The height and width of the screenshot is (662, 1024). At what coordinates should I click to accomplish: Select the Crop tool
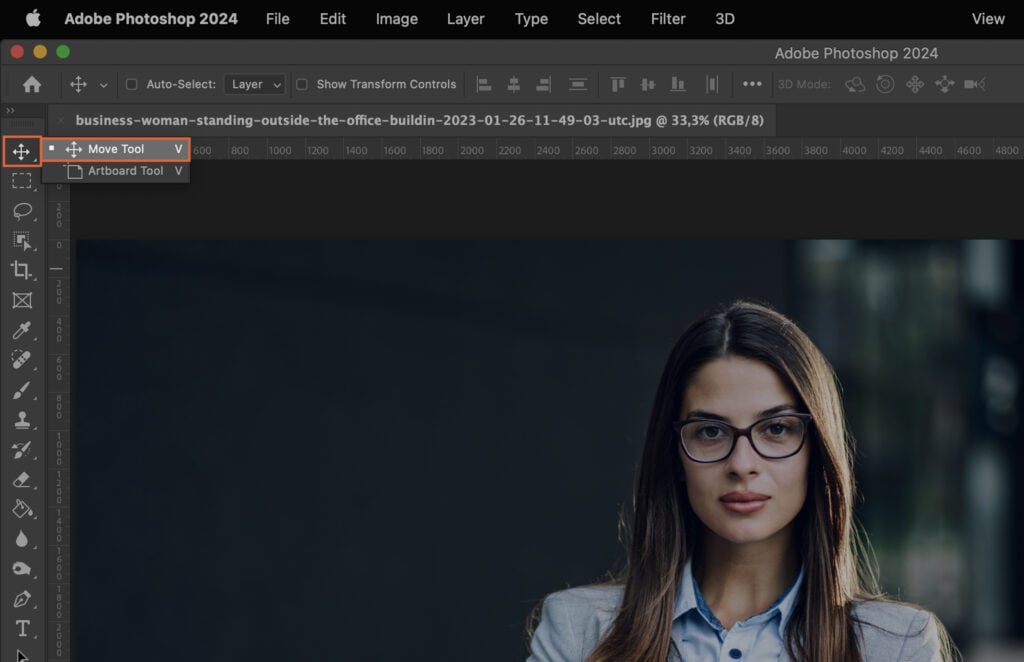pos(22,270)
